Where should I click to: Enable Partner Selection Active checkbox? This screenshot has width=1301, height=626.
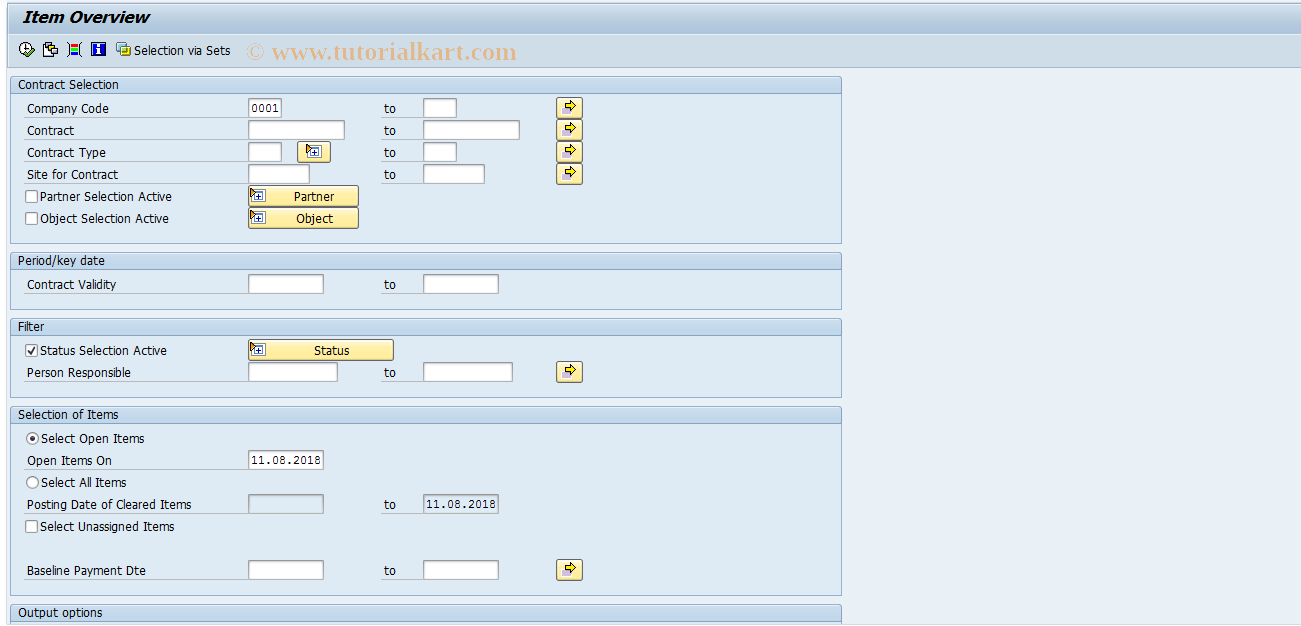32,197
